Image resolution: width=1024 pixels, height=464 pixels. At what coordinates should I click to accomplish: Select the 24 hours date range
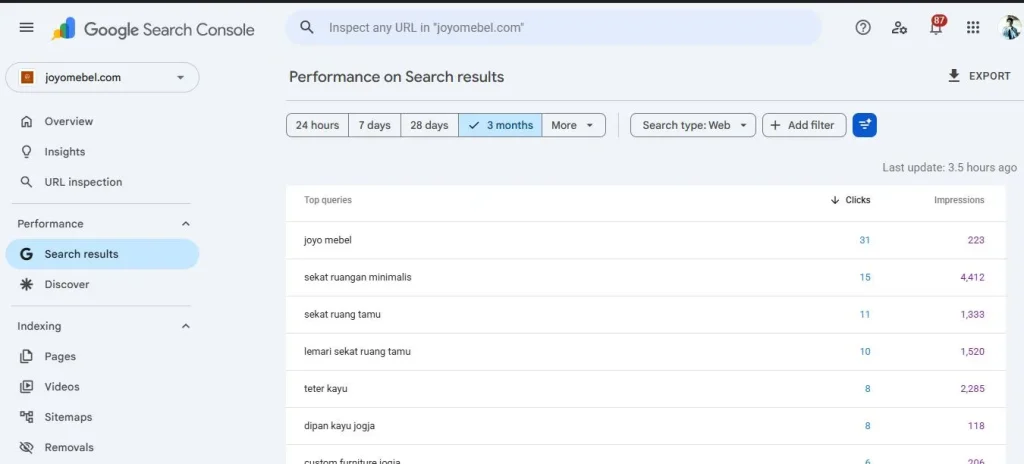click(317, 125)
